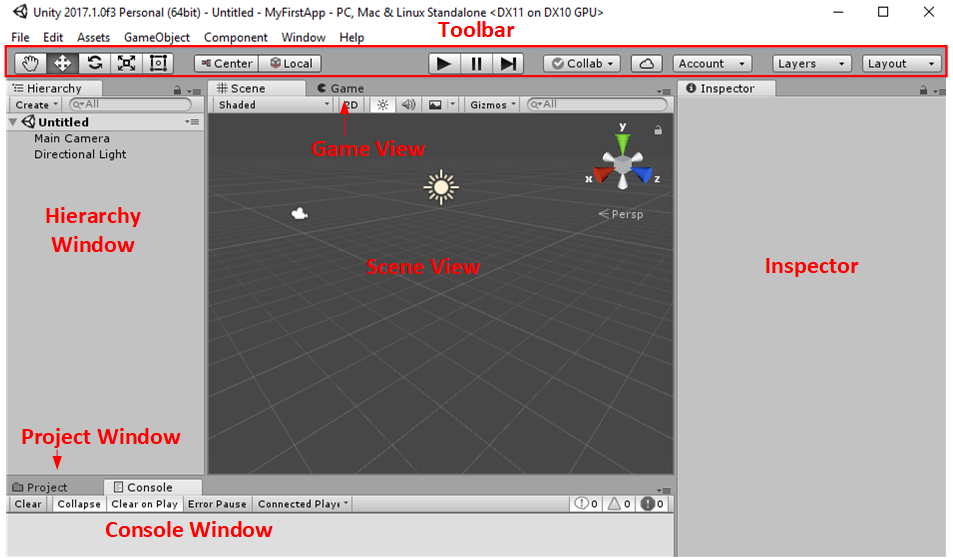Viewport: 953px width, 558px height.
Task: Click the blue Z axis cone
Action: click(642, 174)
